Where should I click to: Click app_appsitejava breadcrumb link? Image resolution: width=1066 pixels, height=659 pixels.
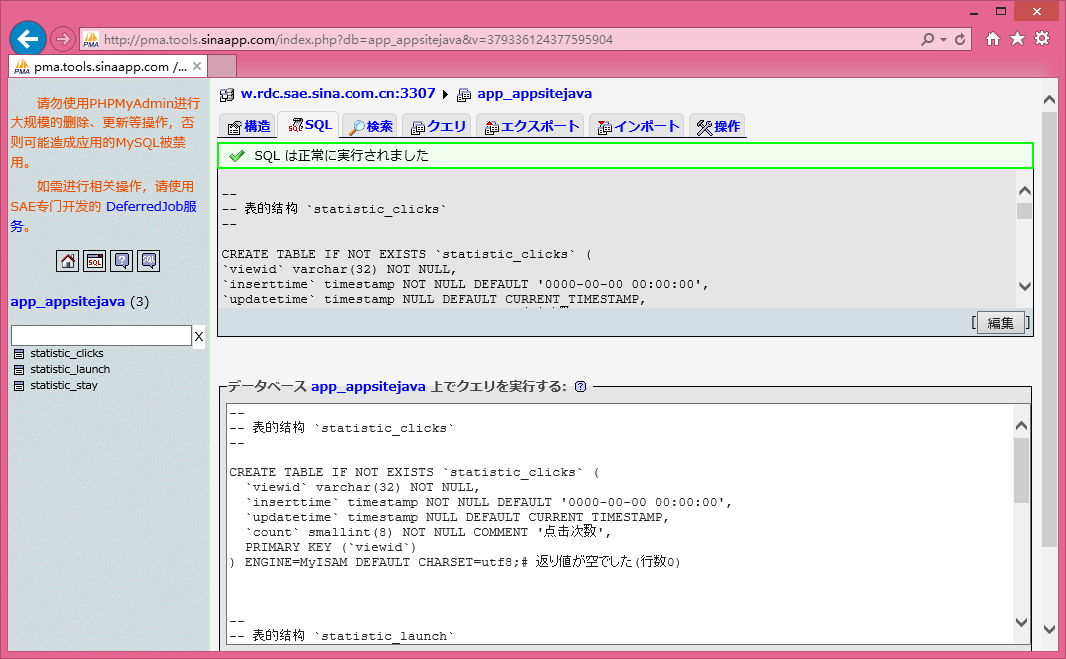point(534,93)
